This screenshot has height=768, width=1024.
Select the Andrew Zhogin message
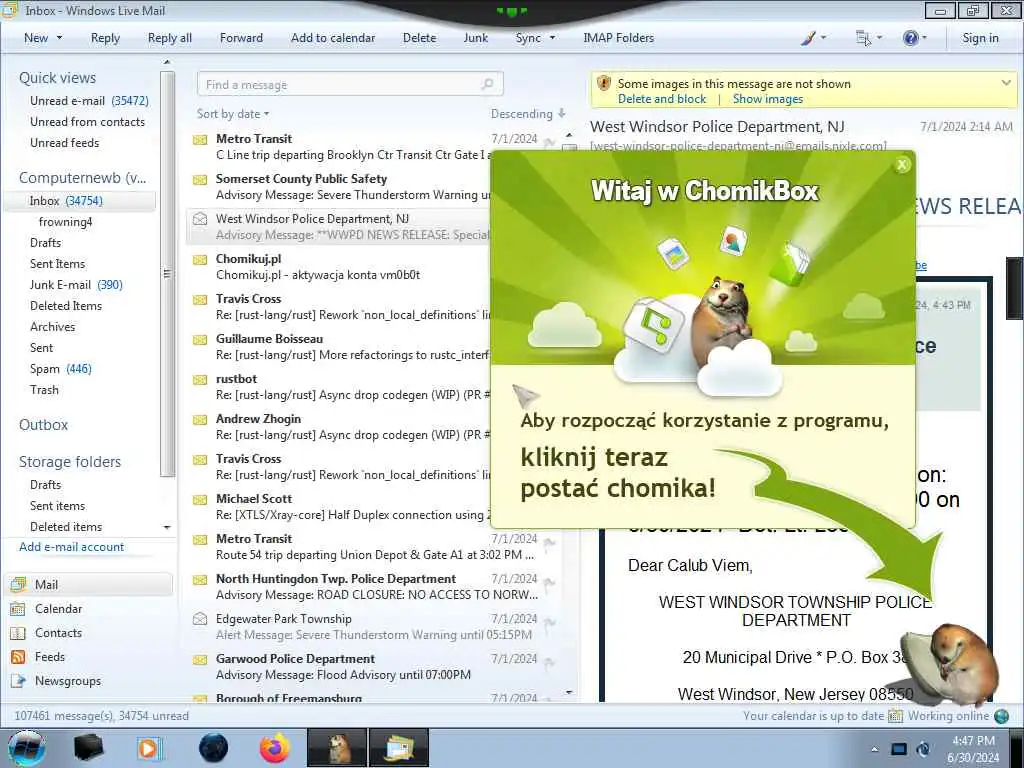[x=338, y=426]
